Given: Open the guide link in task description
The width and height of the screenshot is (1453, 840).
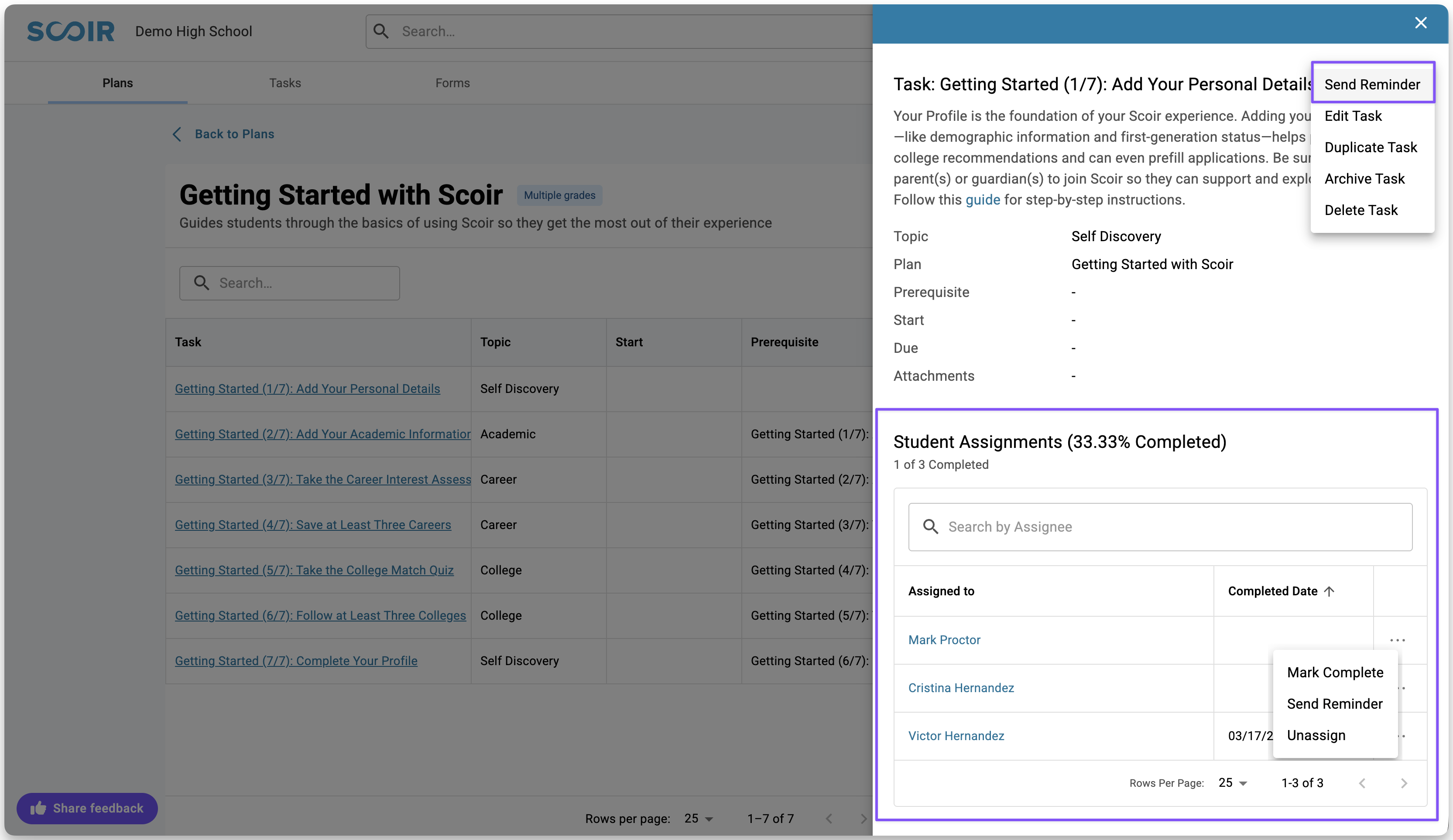Looking at the screenshot, I should click(983, 200).
